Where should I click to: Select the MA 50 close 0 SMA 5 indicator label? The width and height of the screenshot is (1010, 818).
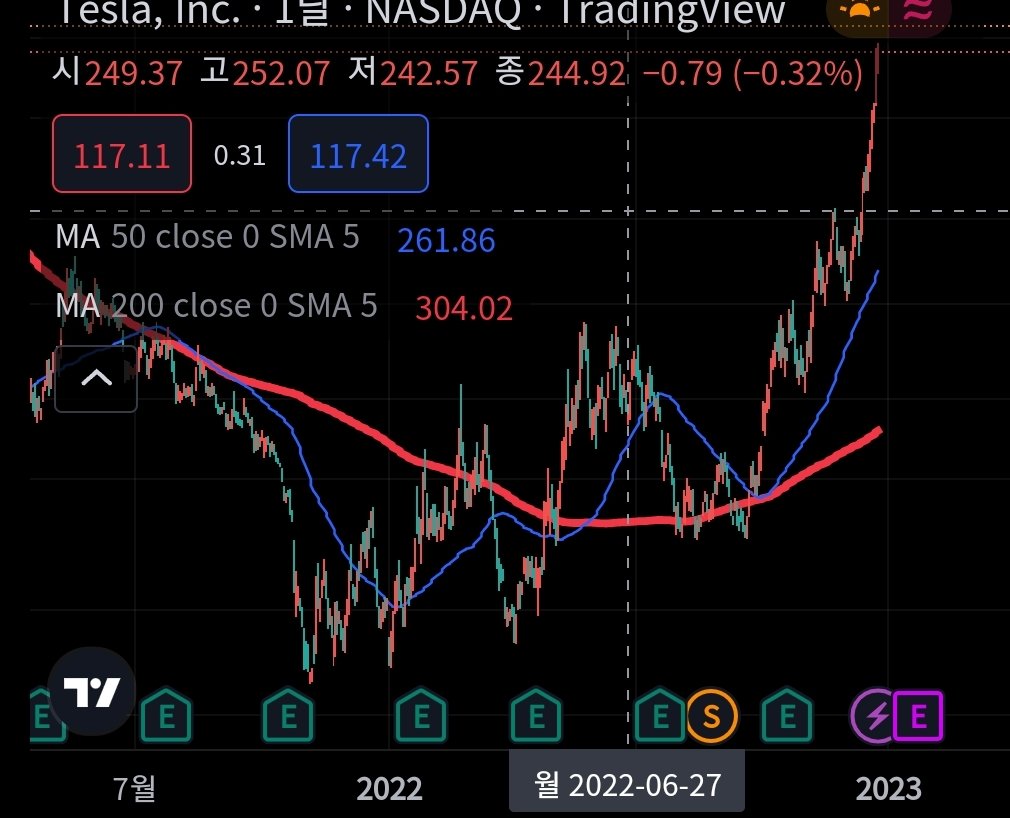tap(207, 237)
